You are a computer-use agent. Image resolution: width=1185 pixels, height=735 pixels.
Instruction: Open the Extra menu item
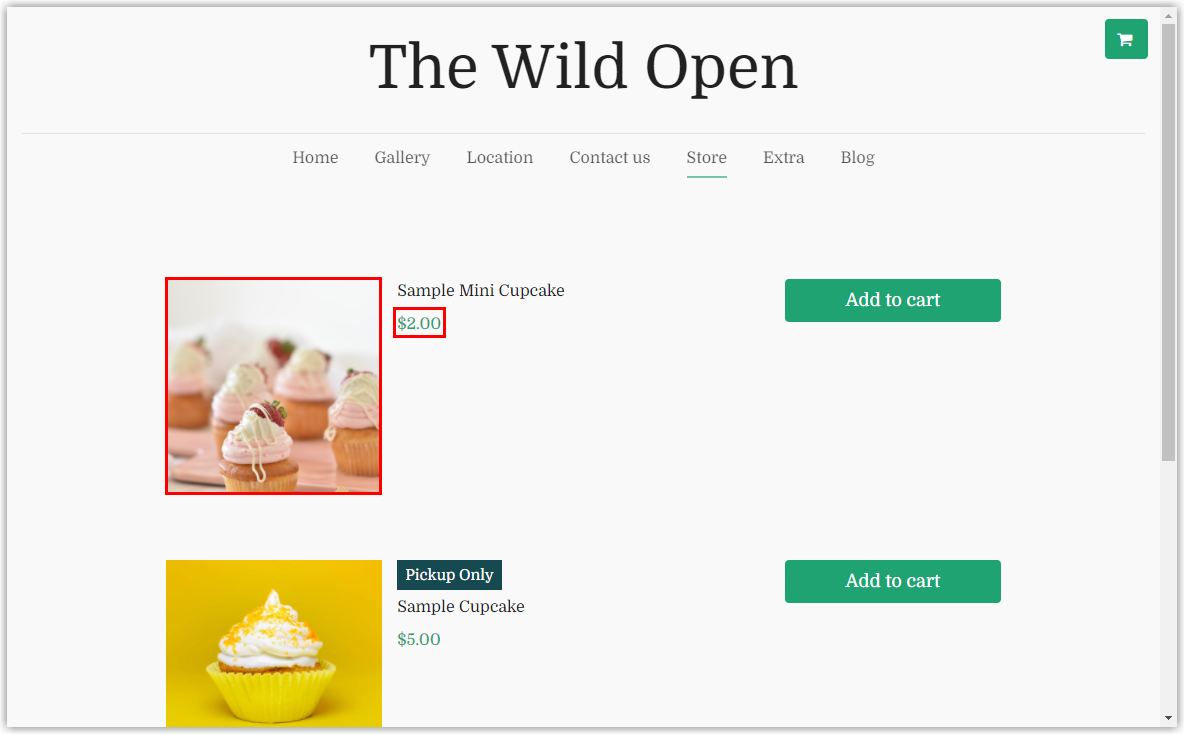(x=783, y=157)
